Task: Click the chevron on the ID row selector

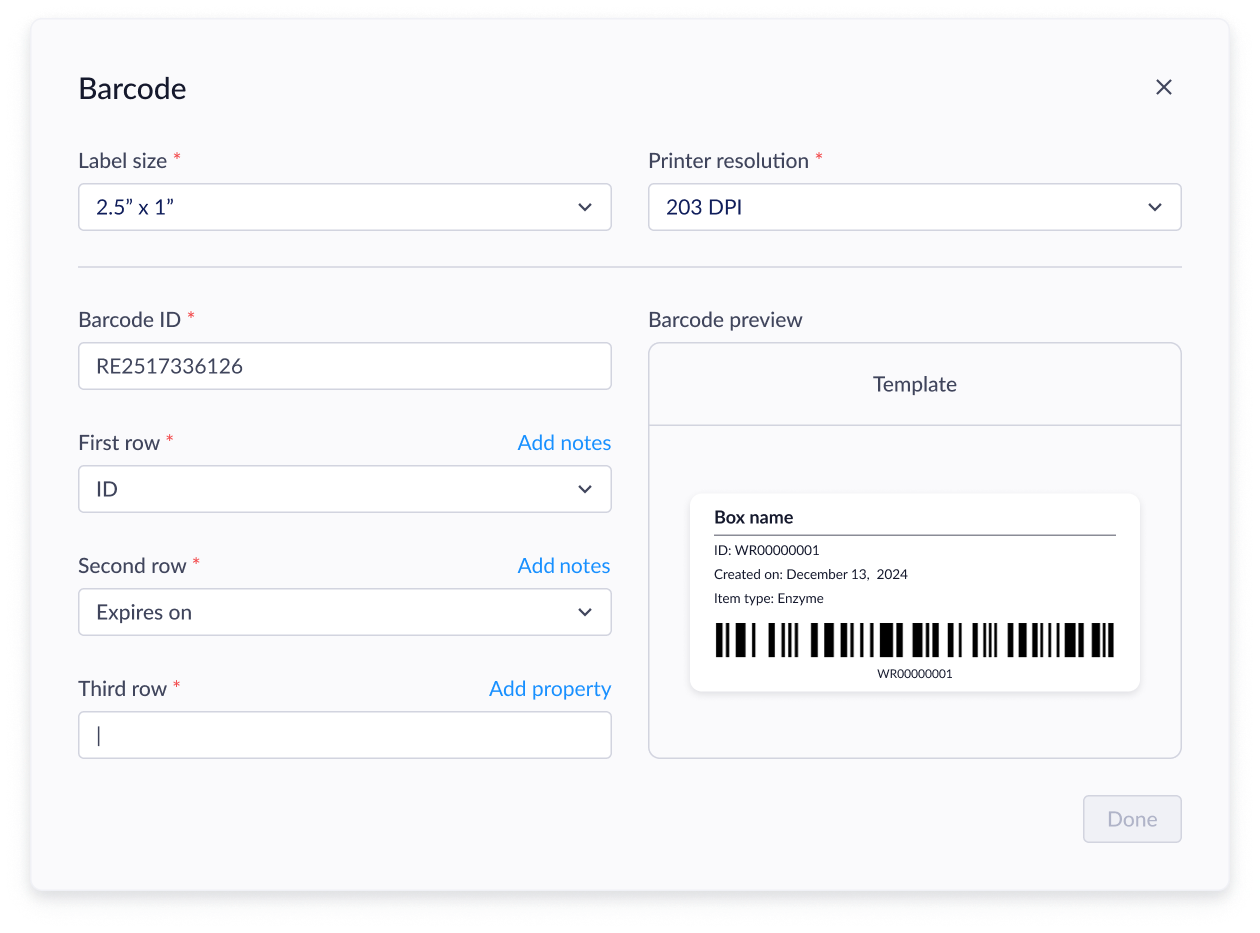Action: pos(585,489)
